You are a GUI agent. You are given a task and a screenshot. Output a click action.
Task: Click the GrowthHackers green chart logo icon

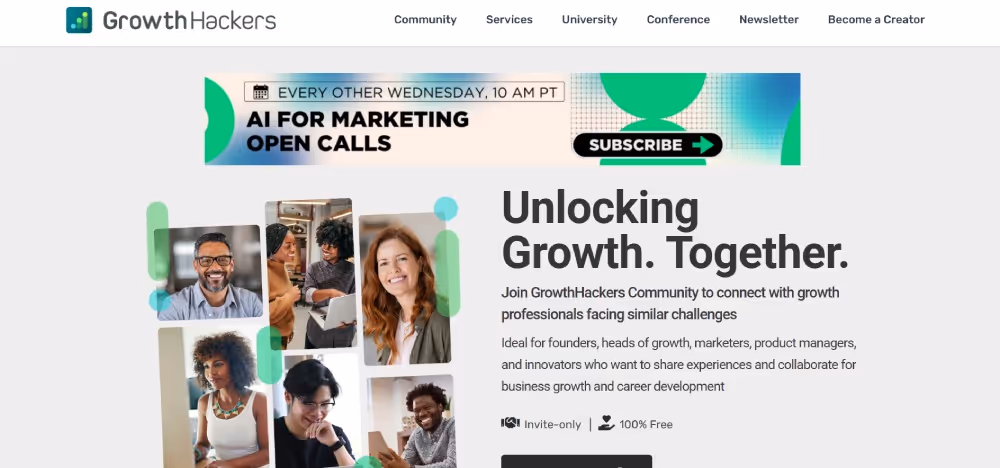click(x=79, y=20)
